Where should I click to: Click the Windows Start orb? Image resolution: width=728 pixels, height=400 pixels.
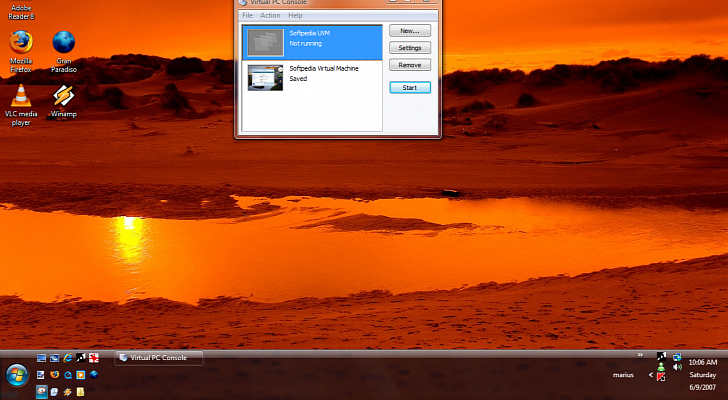tap(17, 376)
